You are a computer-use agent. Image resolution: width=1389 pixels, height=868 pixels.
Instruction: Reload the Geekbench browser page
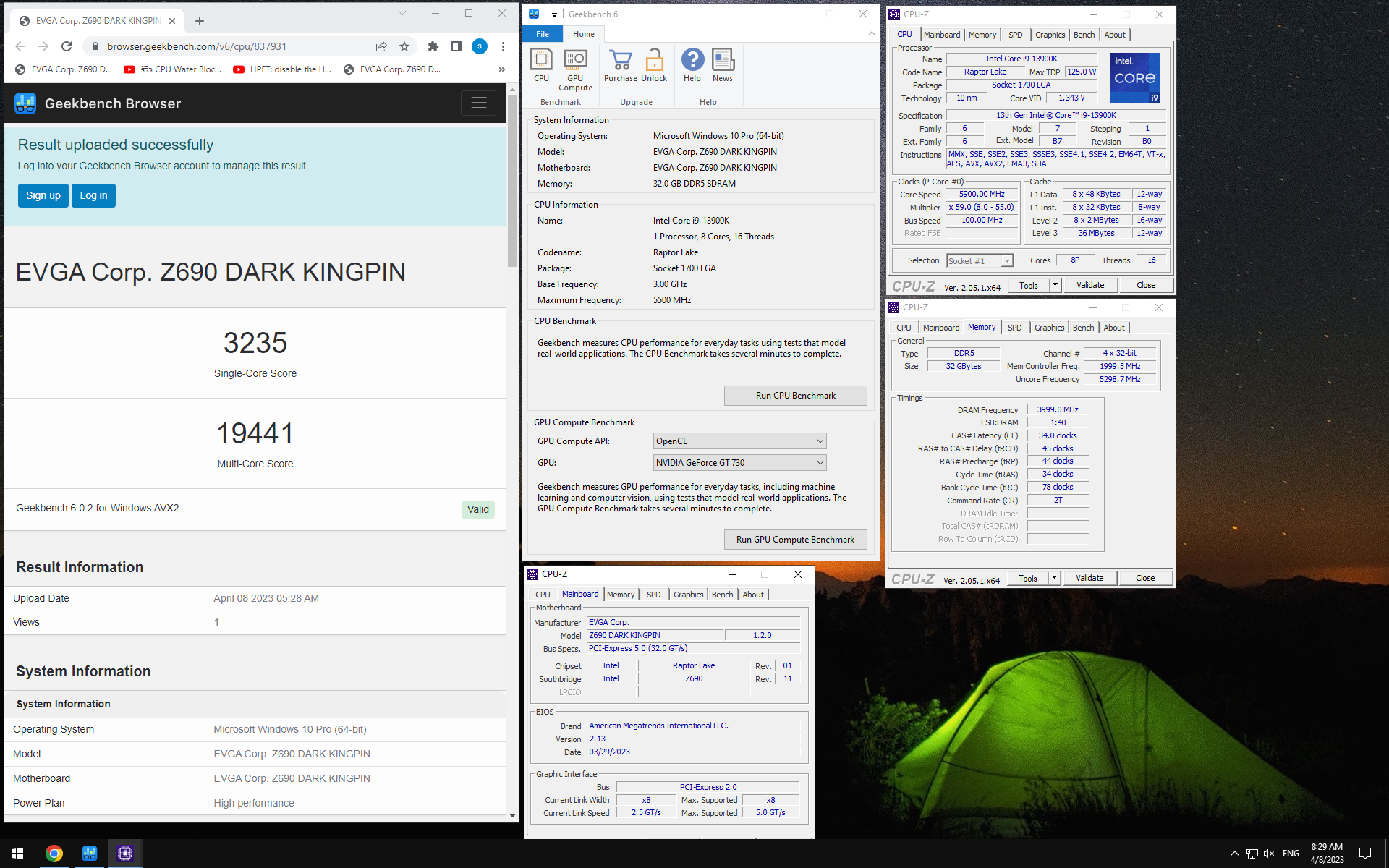coord(67,46)
